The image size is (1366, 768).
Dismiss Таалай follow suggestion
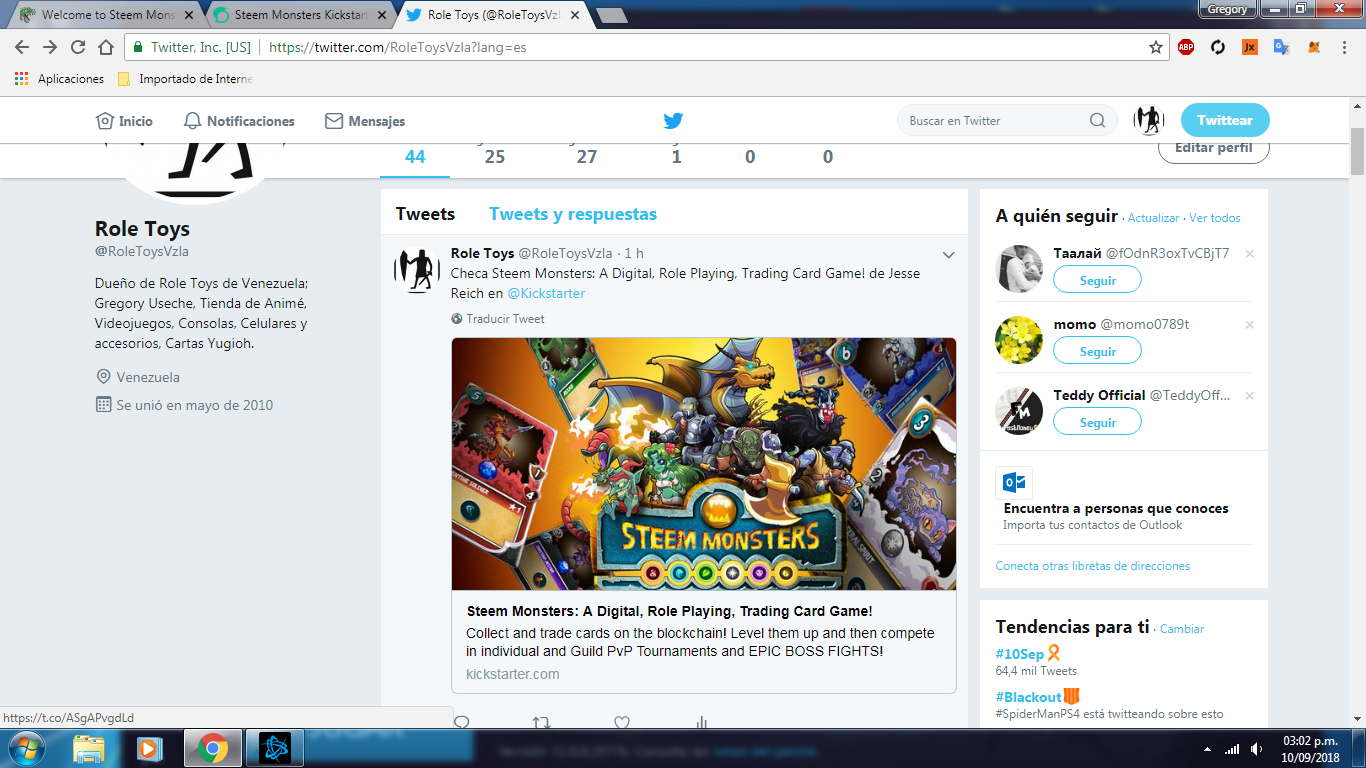[1249, 254]
